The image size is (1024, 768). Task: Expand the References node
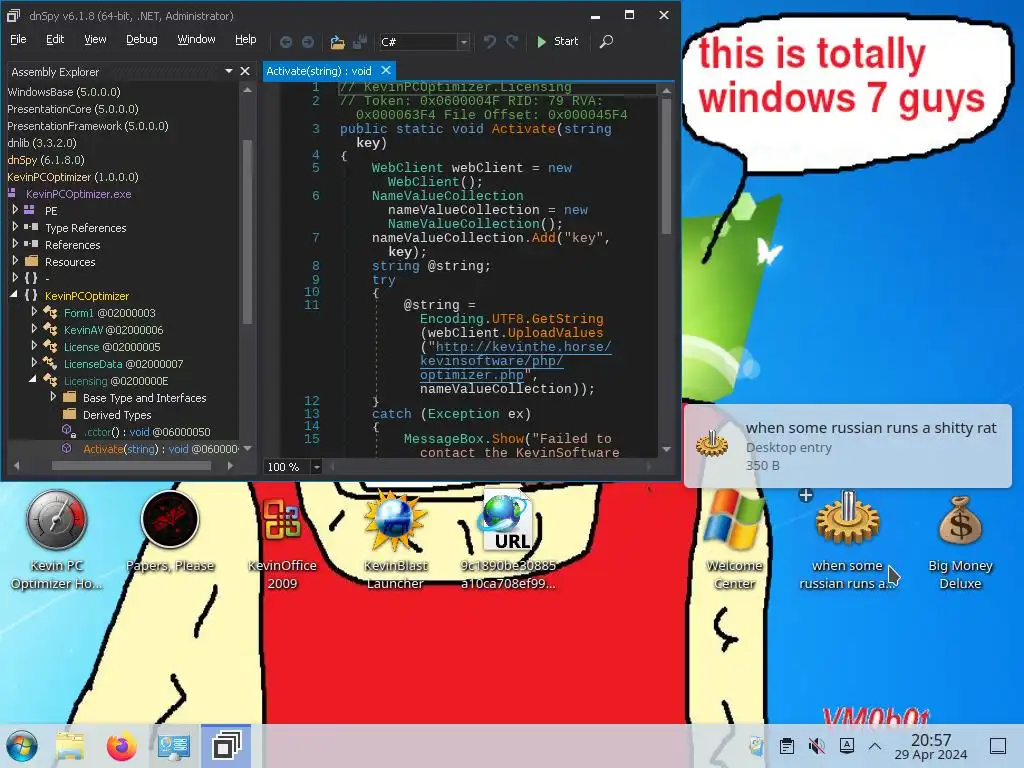pyautogui.click(x=15, y=244)
